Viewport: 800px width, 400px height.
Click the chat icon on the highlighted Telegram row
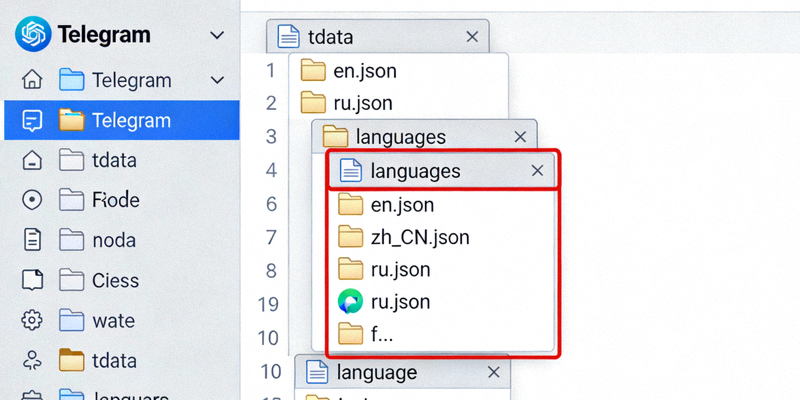coord(33,121)
